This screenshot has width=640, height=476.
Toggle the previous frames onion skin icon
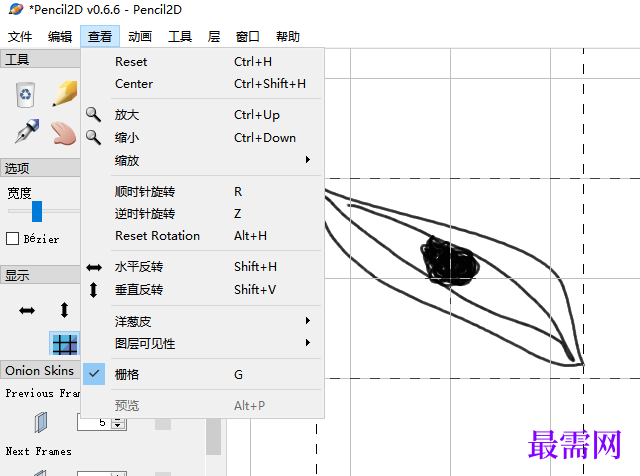pyautogui.click(x=40, y=422)
